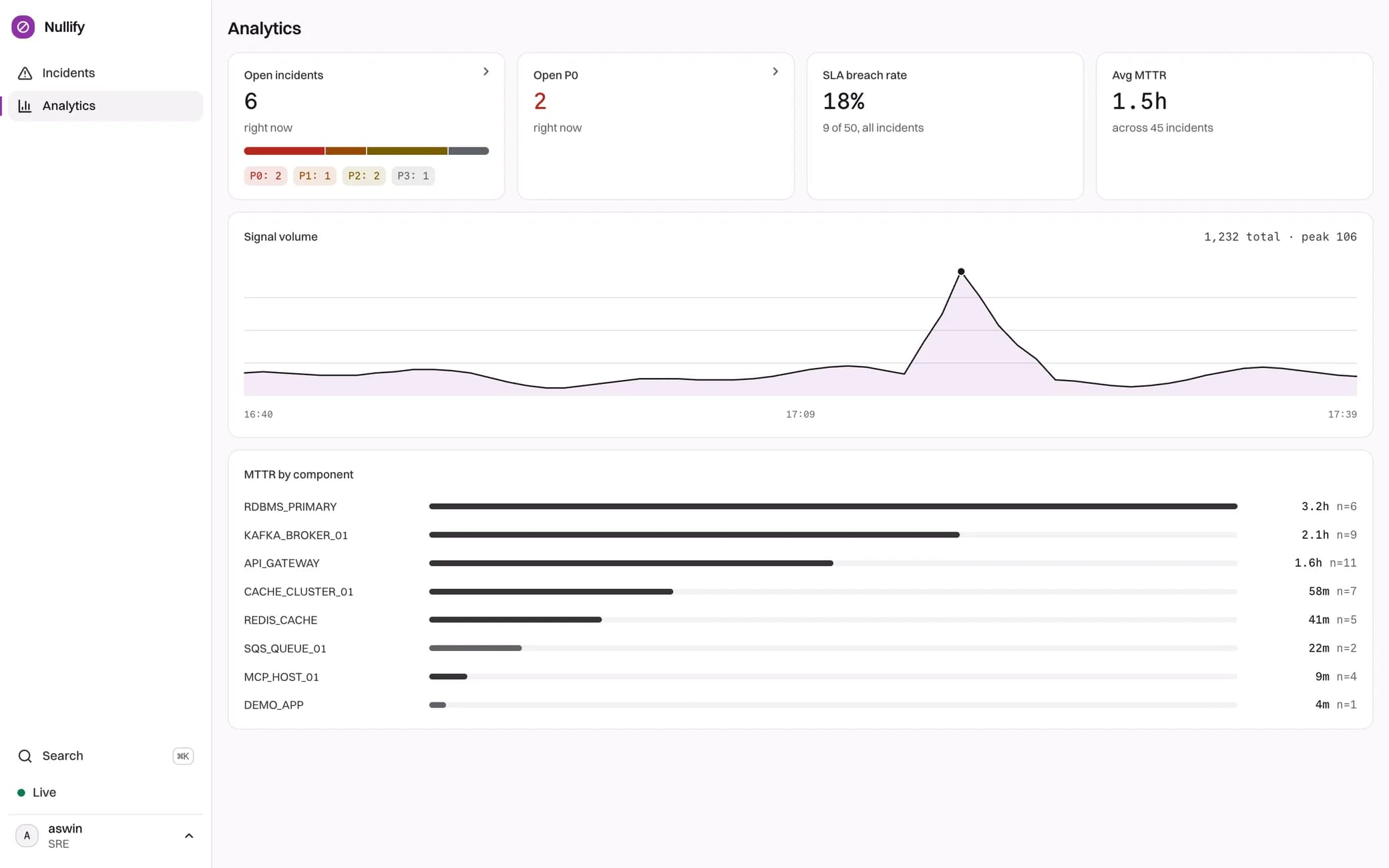
Task: Click the P3: 1 badge
Action: pyautogui.click(x=413, y=176)
